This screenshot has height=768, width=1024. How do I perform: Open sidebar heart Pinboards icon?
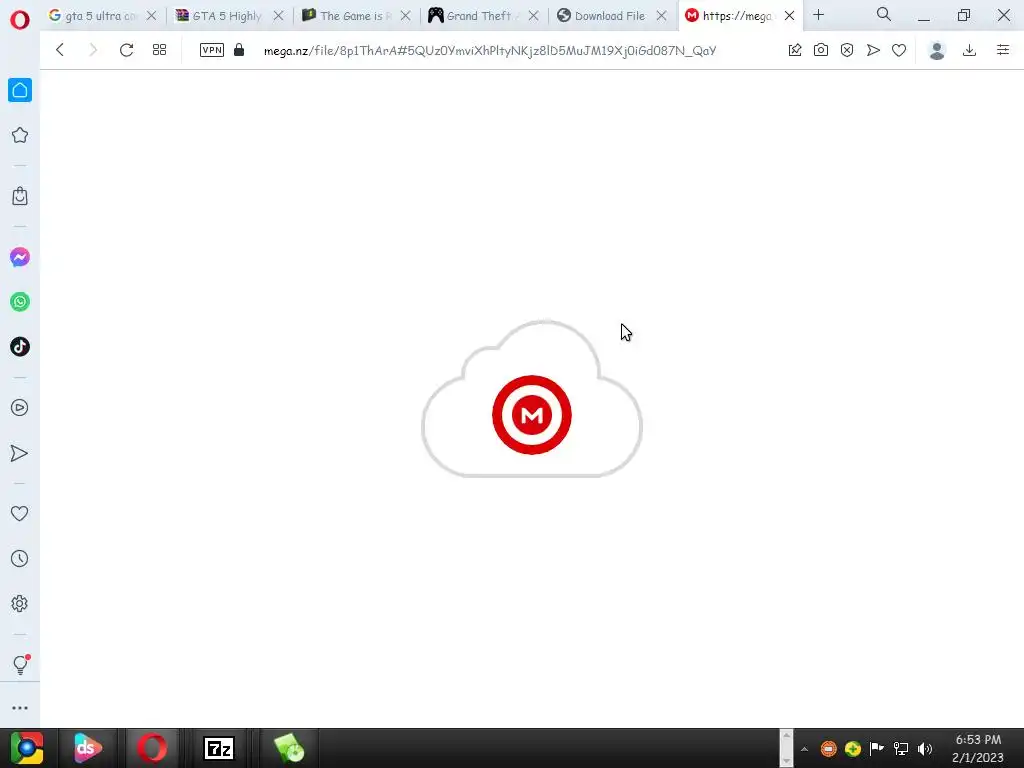(x=20, y=514)
